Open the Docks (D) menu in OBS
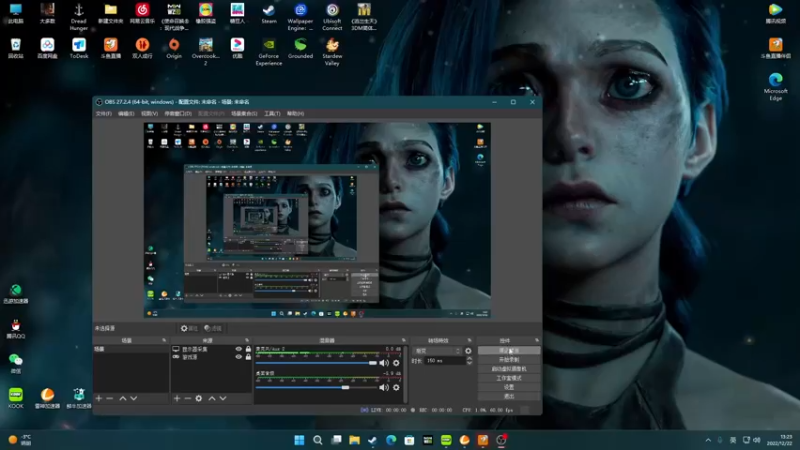The width and height of the screenshot is (800, 450). pyautogui.click(x=178, y=113)
